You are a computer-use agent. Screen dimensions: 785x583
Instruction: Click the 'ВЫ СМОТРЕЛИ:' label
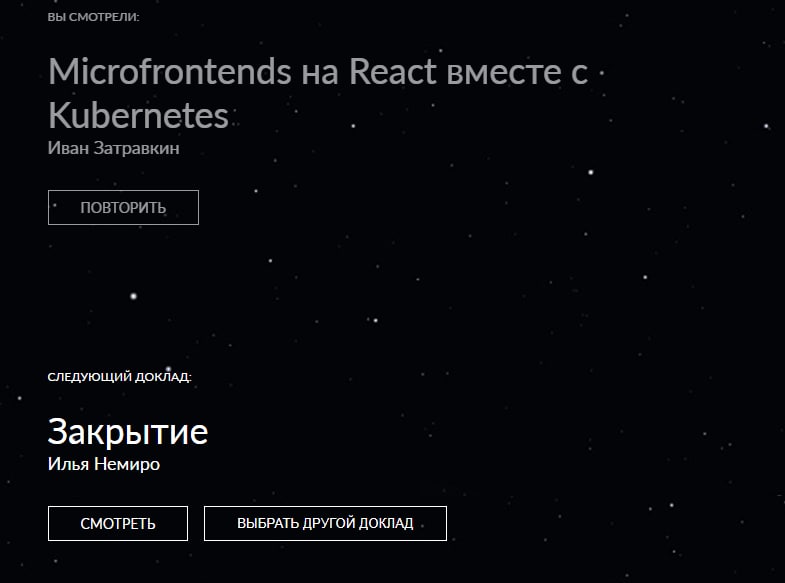(94, 17)
